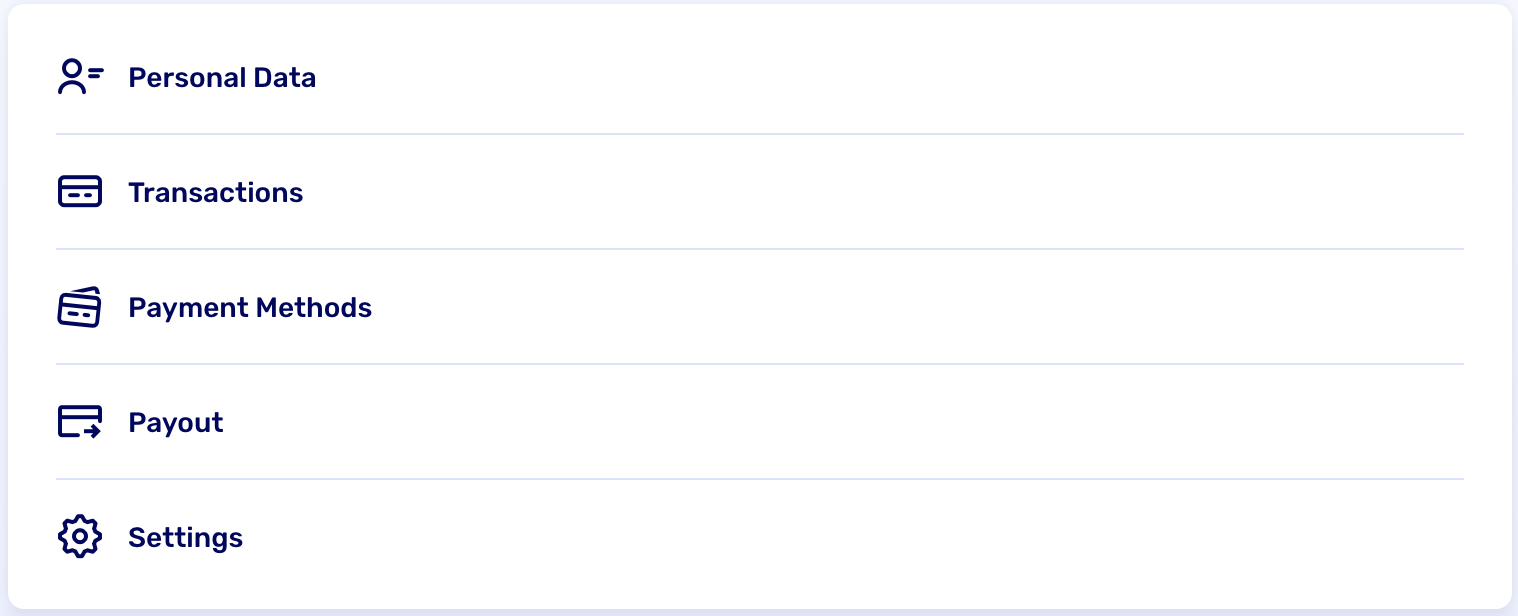
Task: Go to Payment Methods
Action: coord(250,307)
